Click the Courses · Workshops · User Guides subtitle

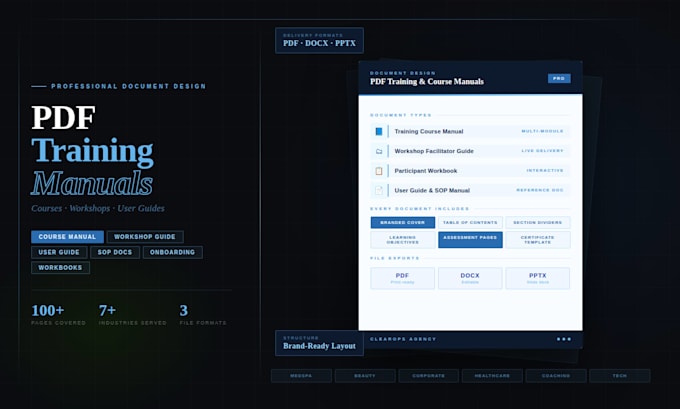pos(98,209)
